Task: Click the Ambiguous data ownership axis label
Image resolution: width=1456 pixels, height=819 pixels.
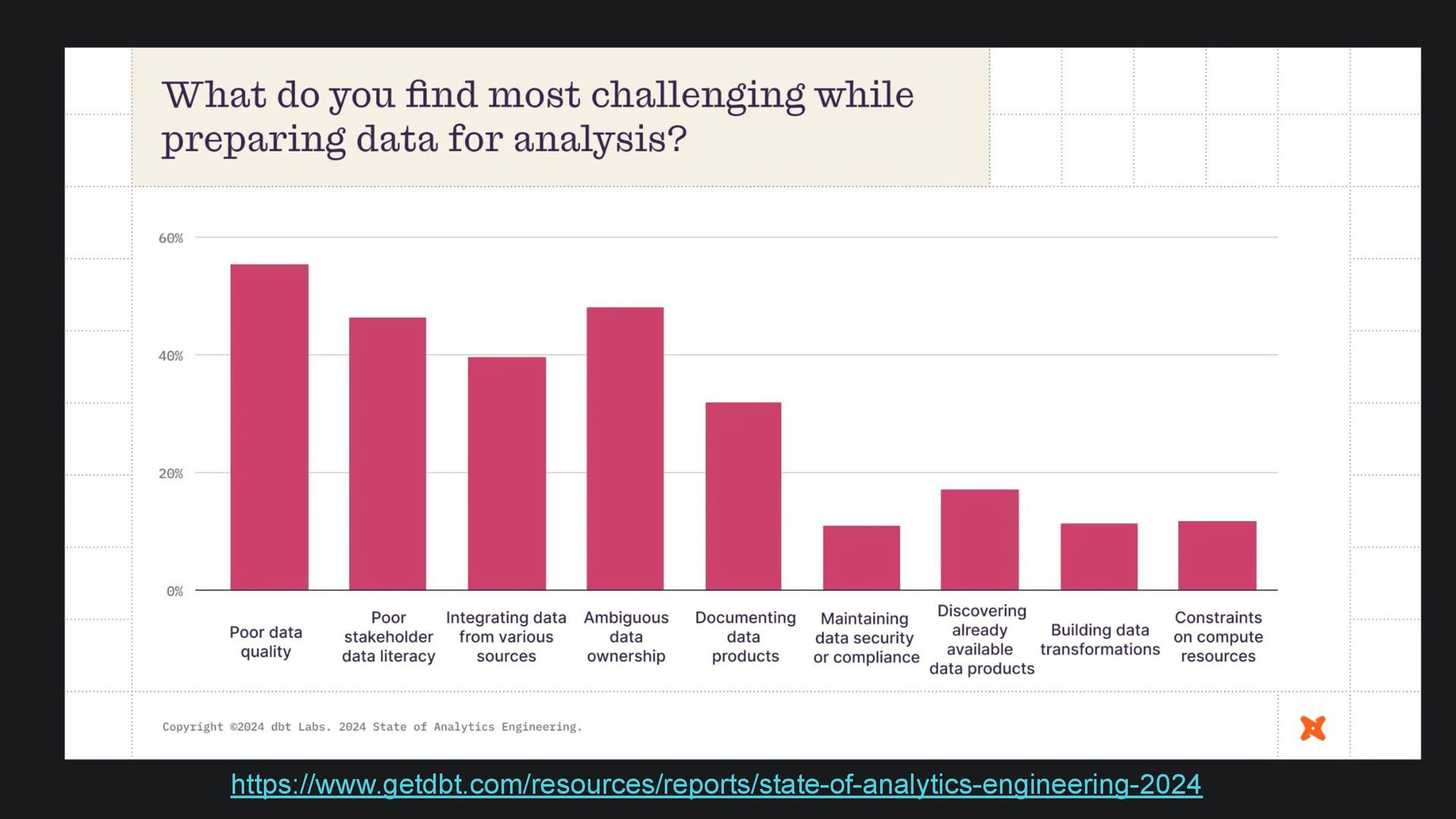Action: pyautogui.click(x=626, y=637)
